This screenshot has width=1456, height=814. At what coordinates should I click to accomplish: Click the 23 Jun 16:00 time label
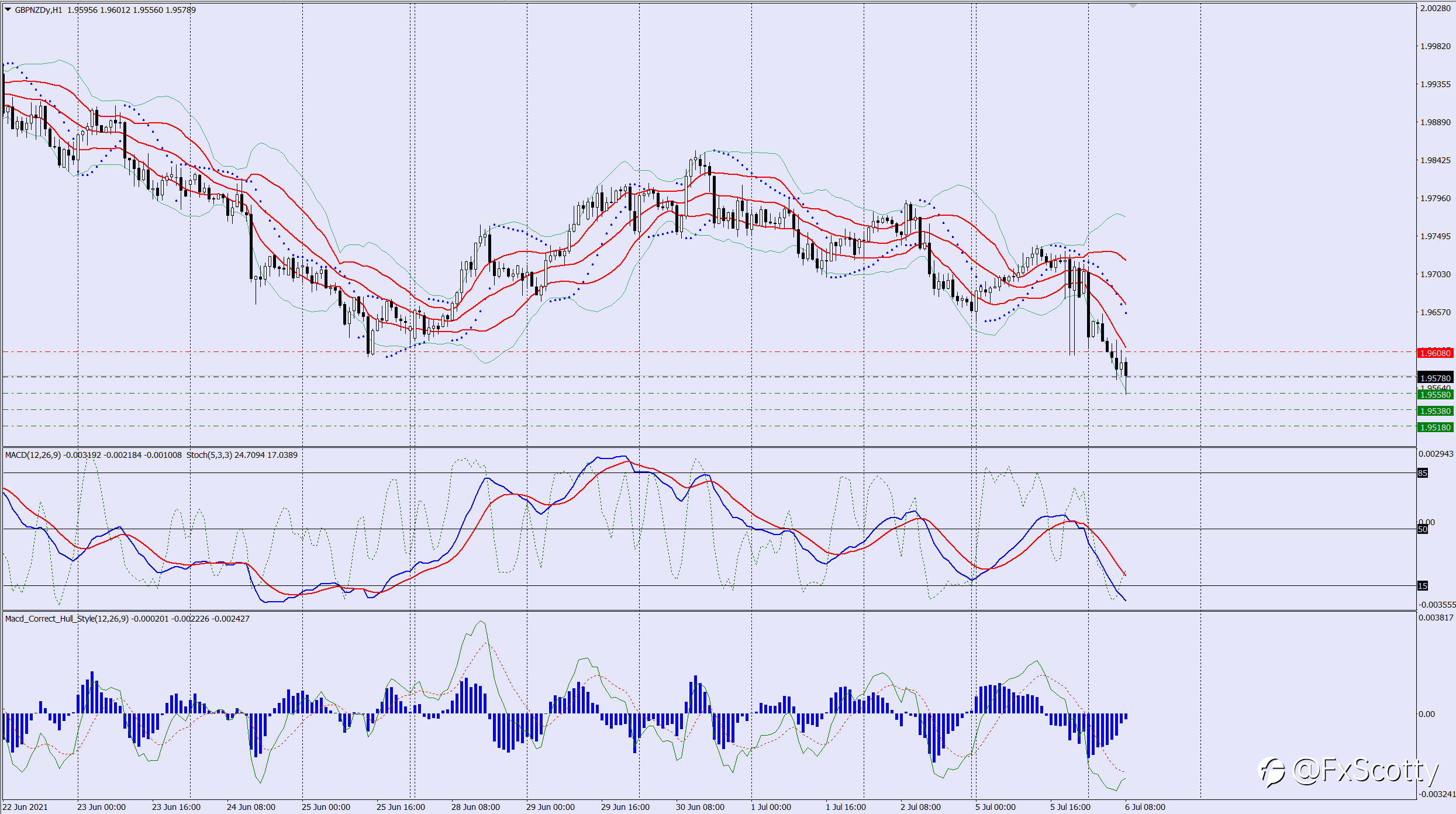pyautogui.click(x=176, y=807)
